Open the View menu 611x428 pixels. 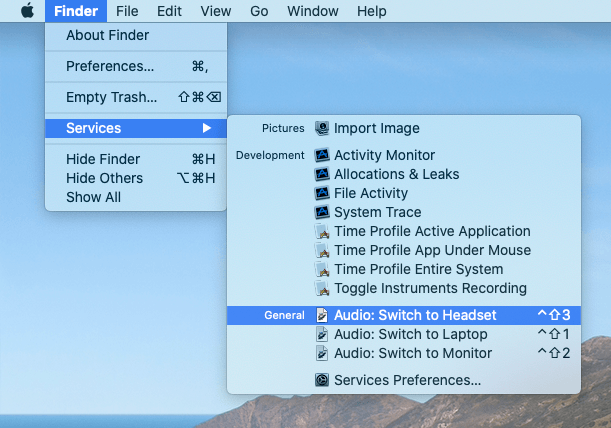point(216,11)
